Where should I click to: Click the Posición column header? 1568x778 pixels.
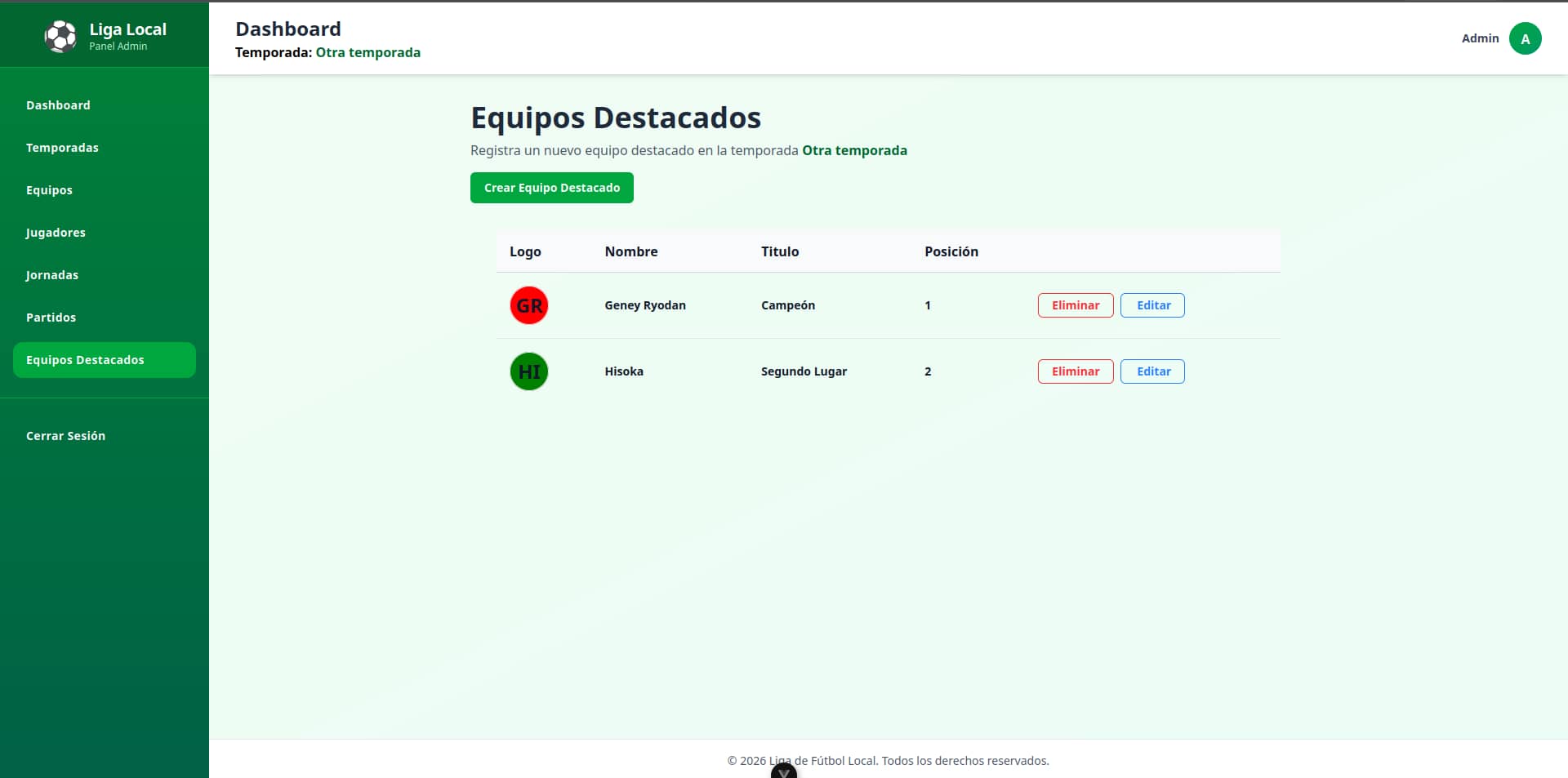click(x=951, y=251)
